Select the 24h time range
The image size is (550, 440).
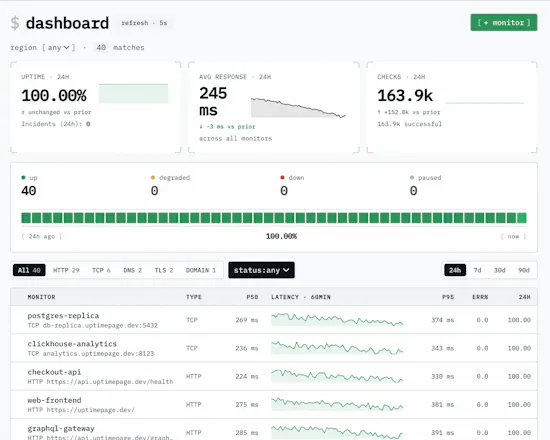click(455, 270)
